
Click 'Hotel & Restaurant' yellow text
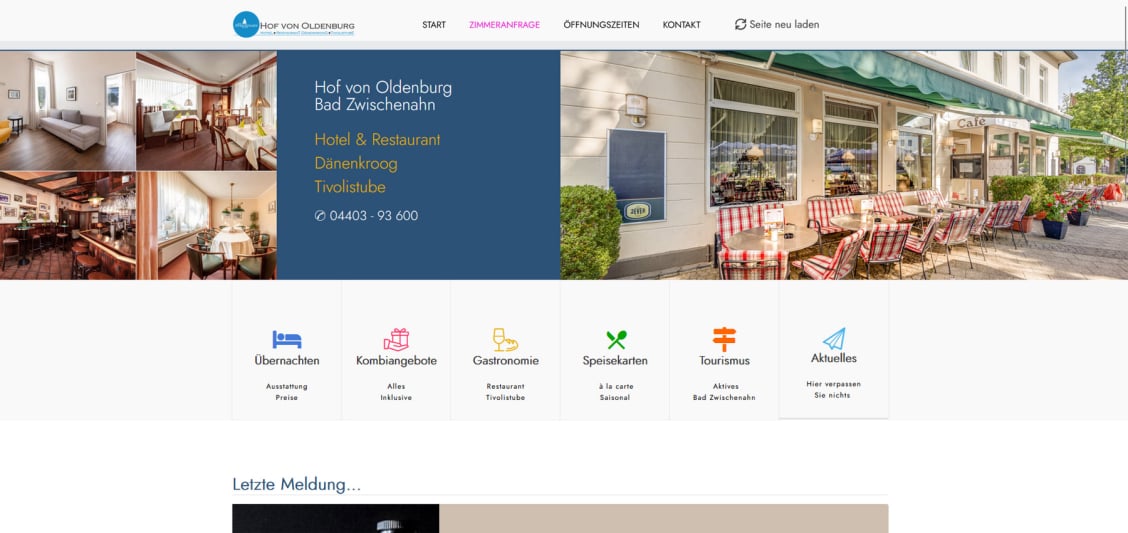point(377,140)
